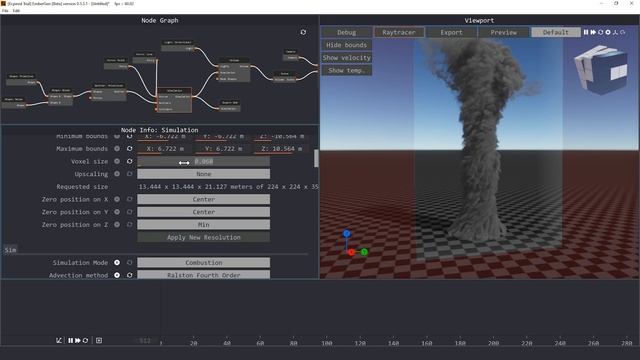Reset the Maximum bounds parameter

(x=129, y=149)
